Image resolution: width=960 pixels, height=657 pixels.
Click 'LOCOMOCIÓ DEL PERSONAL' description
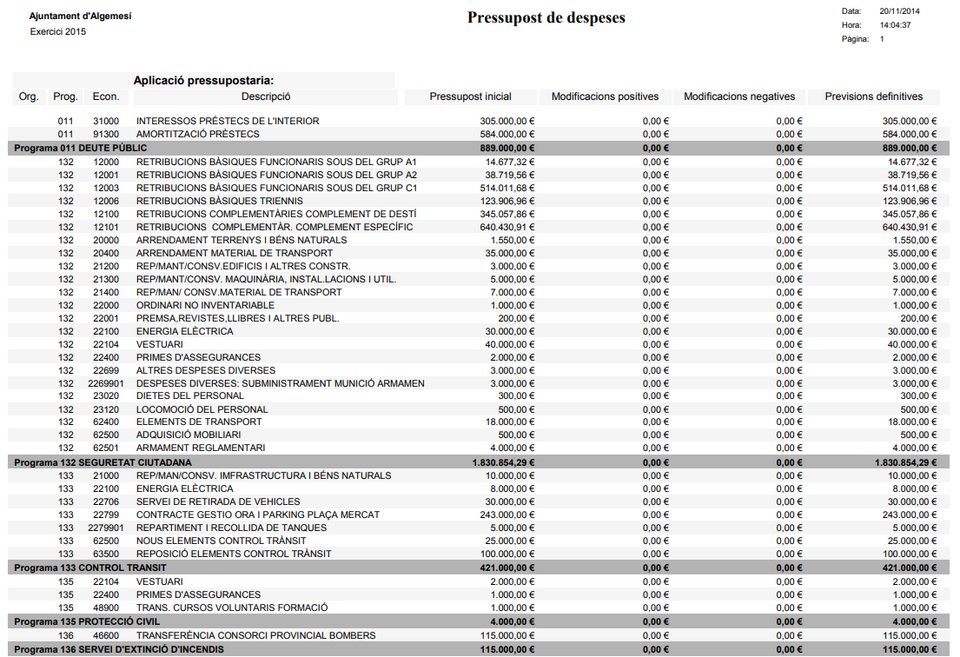(x=202, y=410)
